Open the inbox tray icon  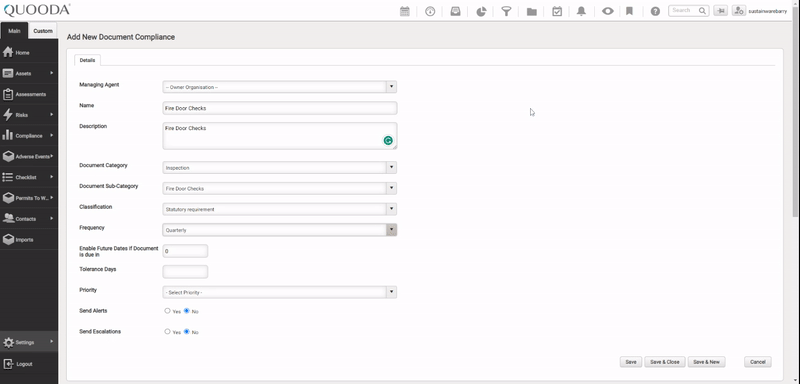455,11
